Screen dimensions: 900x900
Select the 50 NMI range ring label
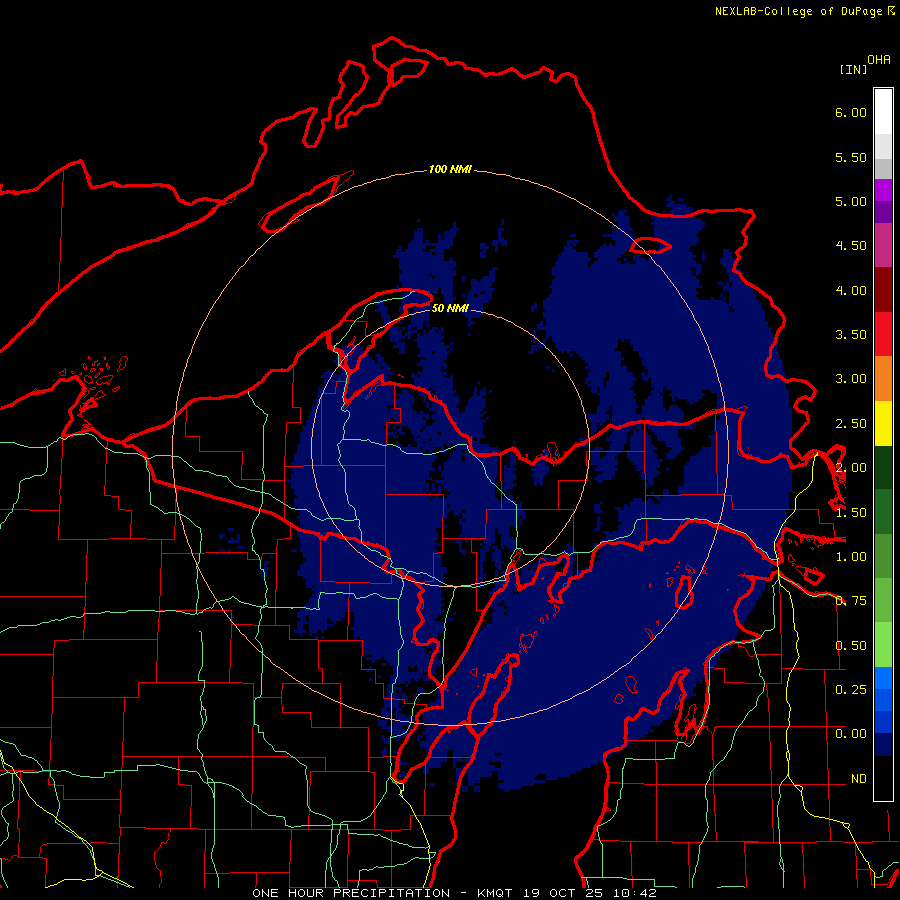(450, 308)
